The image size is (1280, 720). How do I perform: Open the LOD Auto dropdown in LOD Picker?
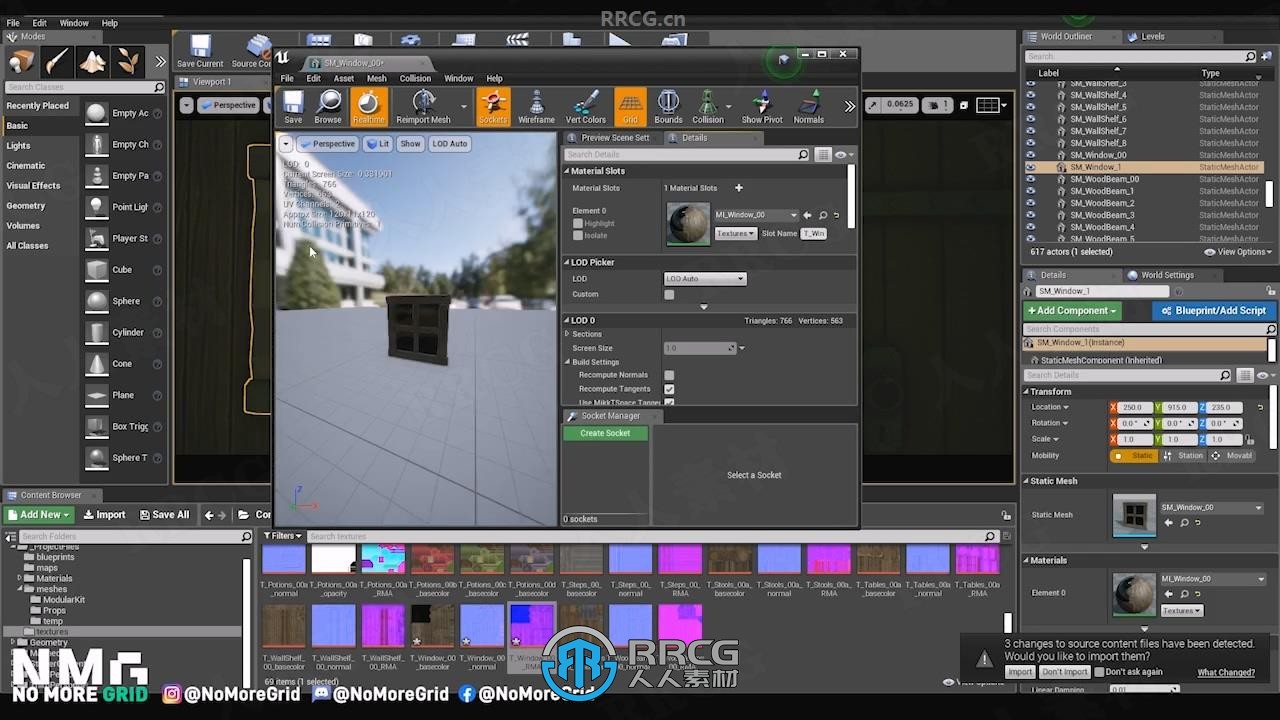click(705, 279)
